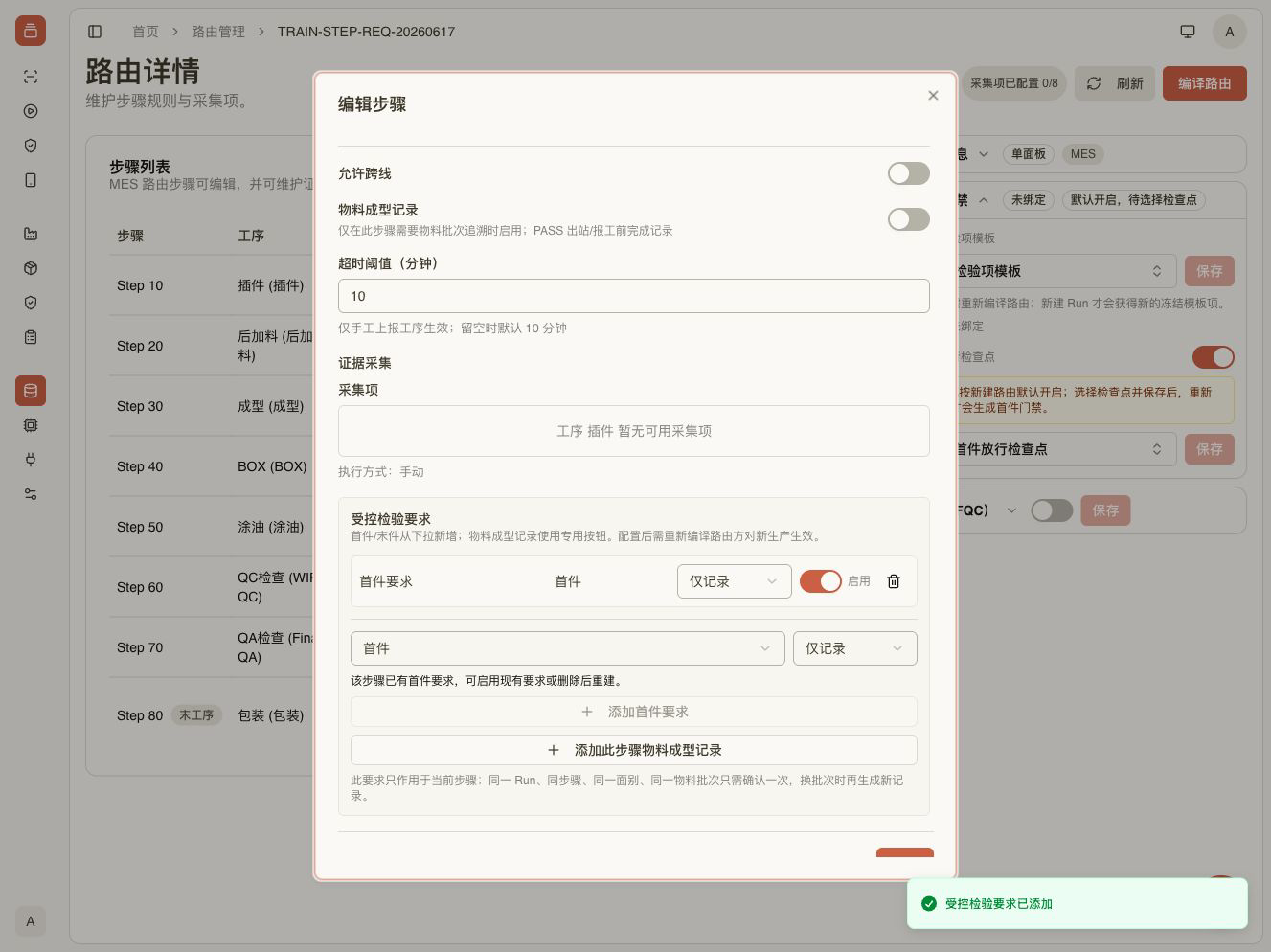Select the Step 50 row
1271x952 pixels.
(213, 527)
